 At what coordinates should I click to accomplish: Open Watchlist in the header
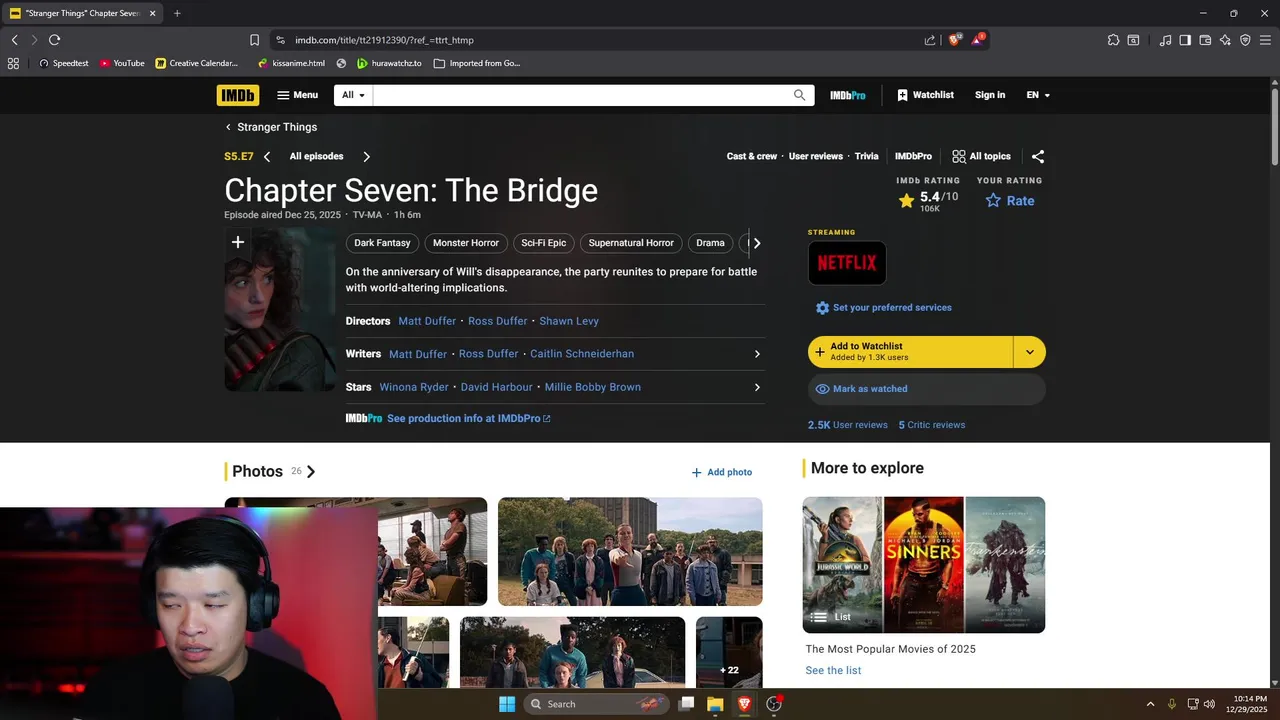click(925, 95)
